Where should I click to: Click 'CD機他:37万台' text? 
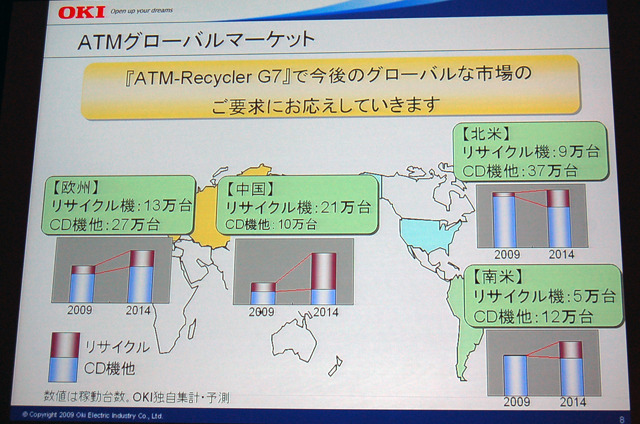coord(520,171)
